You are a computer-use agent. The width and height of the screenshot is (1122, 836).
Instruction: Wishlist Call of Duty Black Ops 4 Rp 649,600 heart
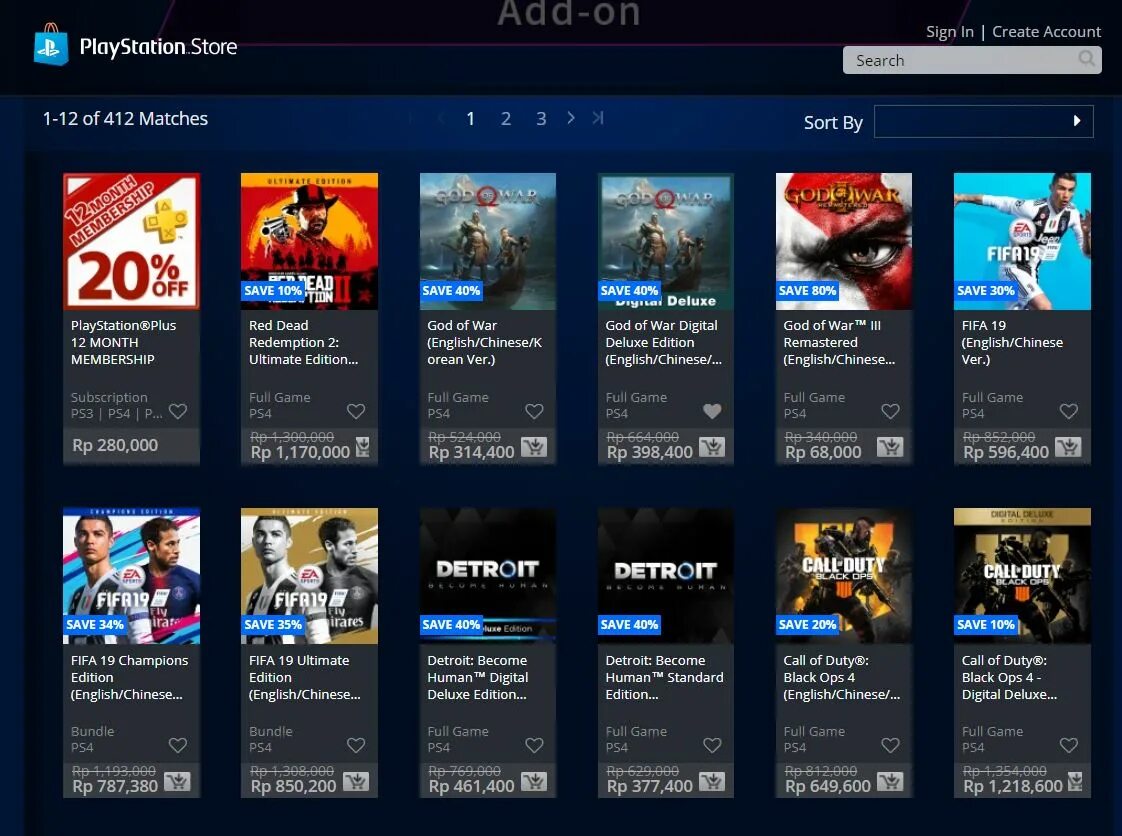(890, 745)
